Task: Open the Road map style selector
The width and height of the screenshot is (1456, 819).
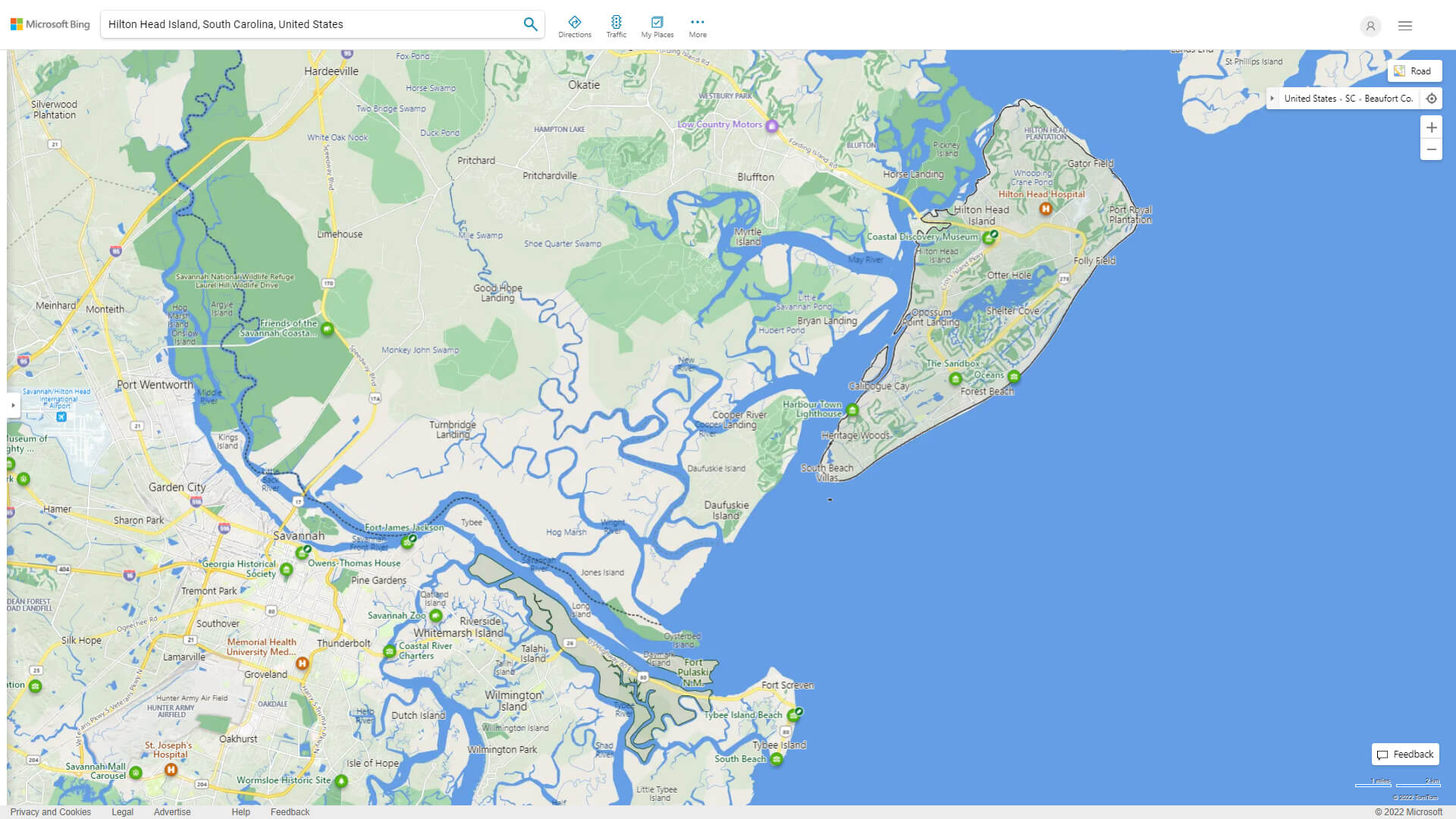Action: 1414,71
